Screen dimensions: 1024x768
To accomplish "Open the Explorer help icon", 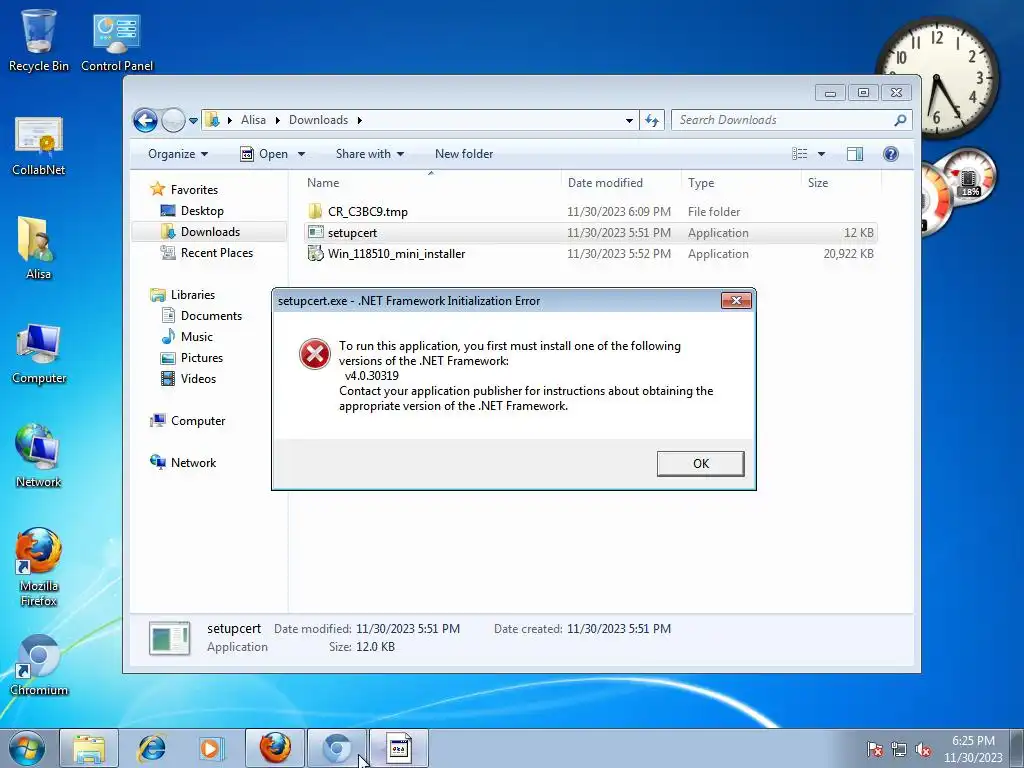I will pos(890,154).
